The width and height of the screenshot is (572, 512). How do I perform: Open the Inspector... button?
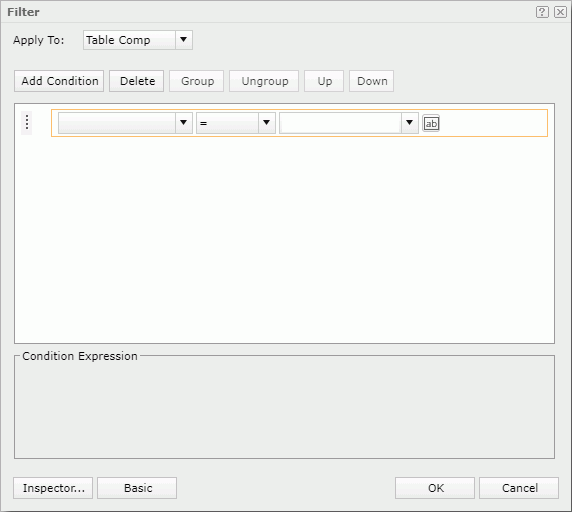point(53,488)
